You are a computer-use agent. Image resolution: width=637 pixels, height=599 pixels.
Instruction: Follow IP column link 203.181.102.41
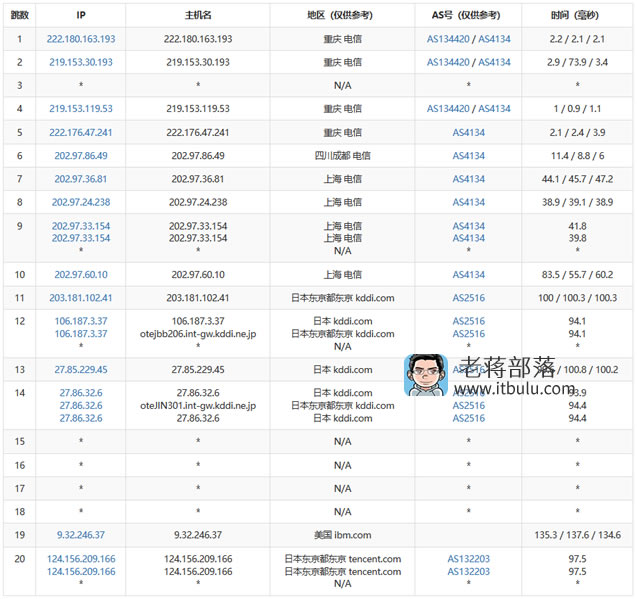point(81,298)
